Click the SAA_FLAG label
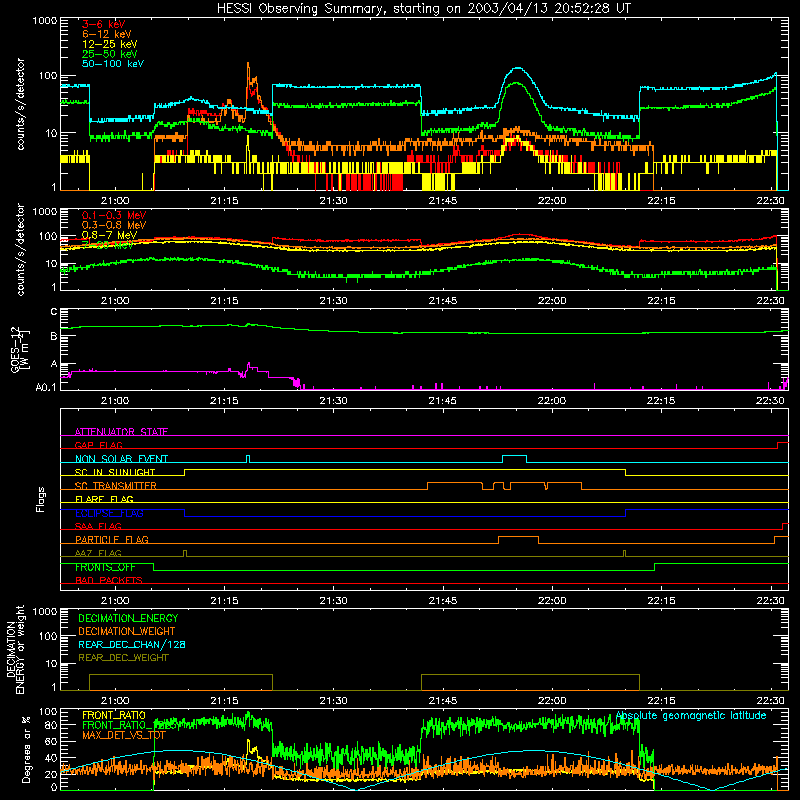The width and height of the screenshot is (800, 800). point(98,526)
